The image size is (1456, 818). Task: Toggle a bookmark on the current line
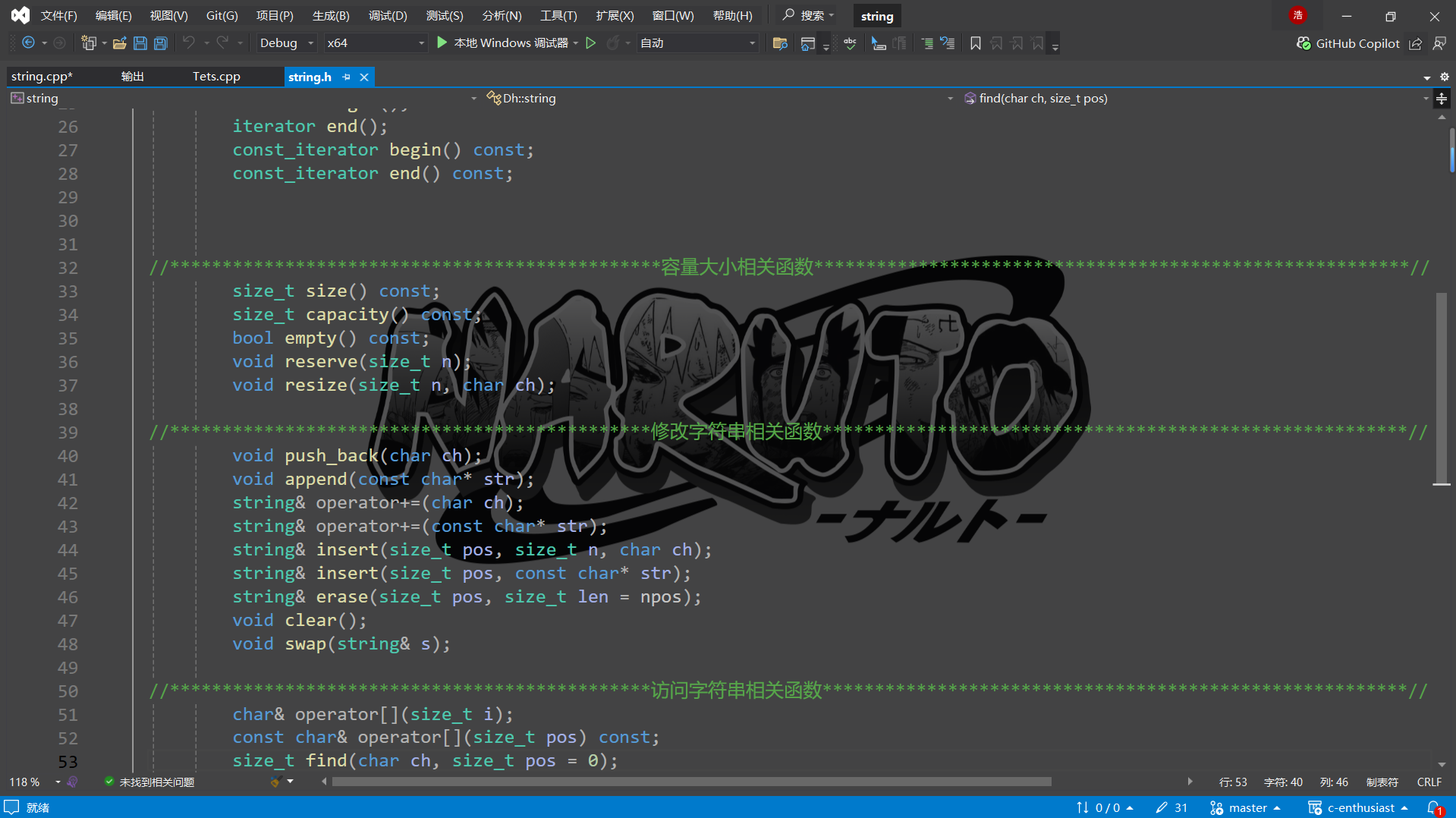click(x=976, y=43)
